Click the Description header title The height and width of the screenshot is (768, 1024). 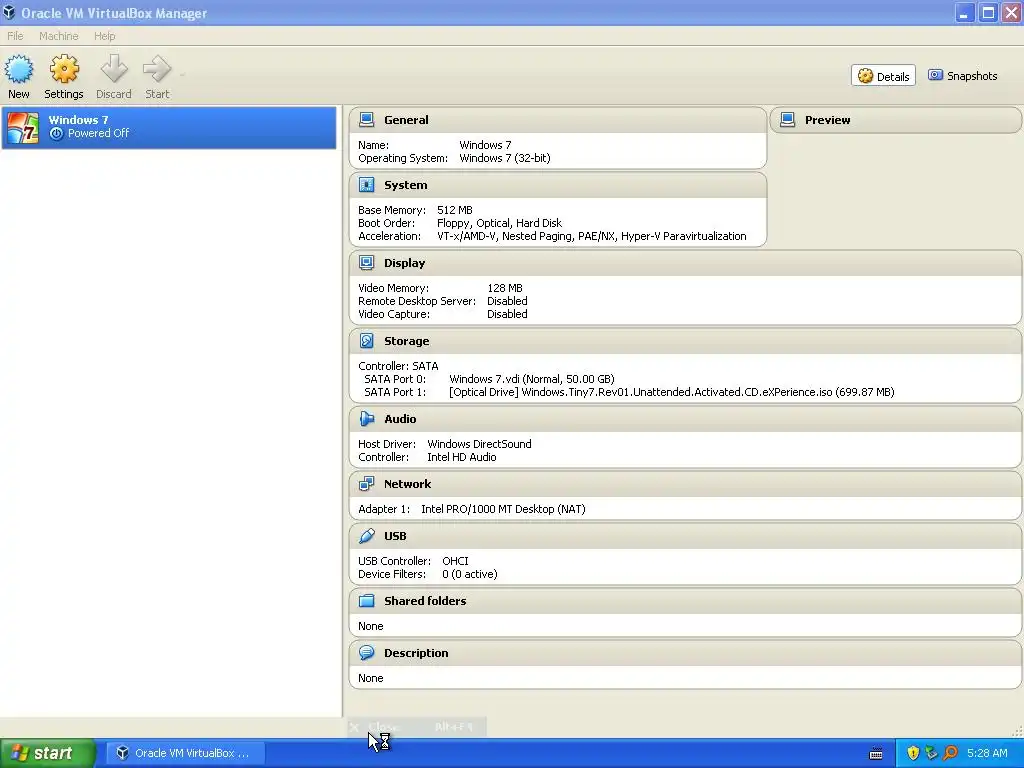point(416,653)
